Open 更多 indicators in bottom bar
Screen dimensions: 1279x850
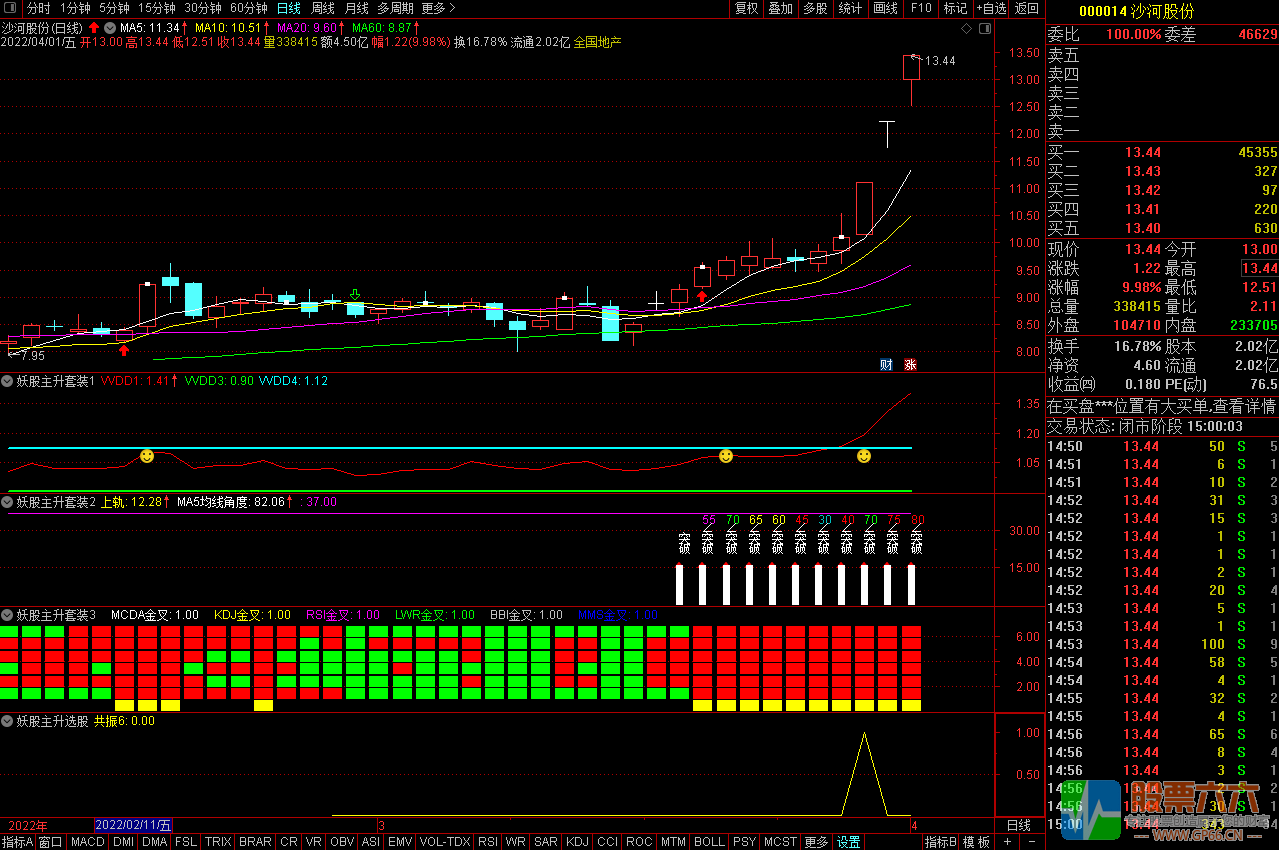click(816, 842)
